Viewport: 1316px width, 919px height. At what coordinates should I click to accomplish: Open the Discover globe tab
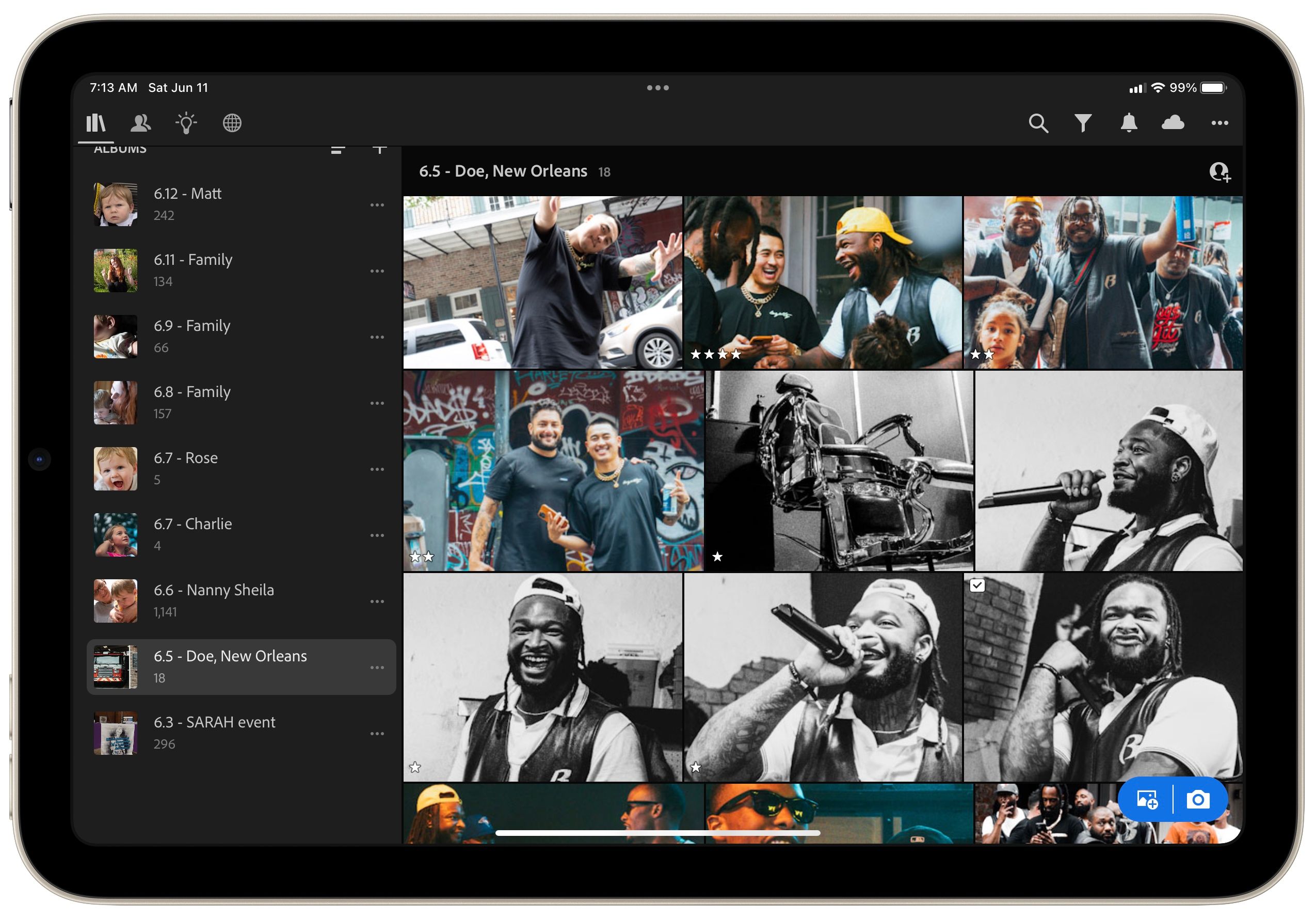(x=232, y=123)
